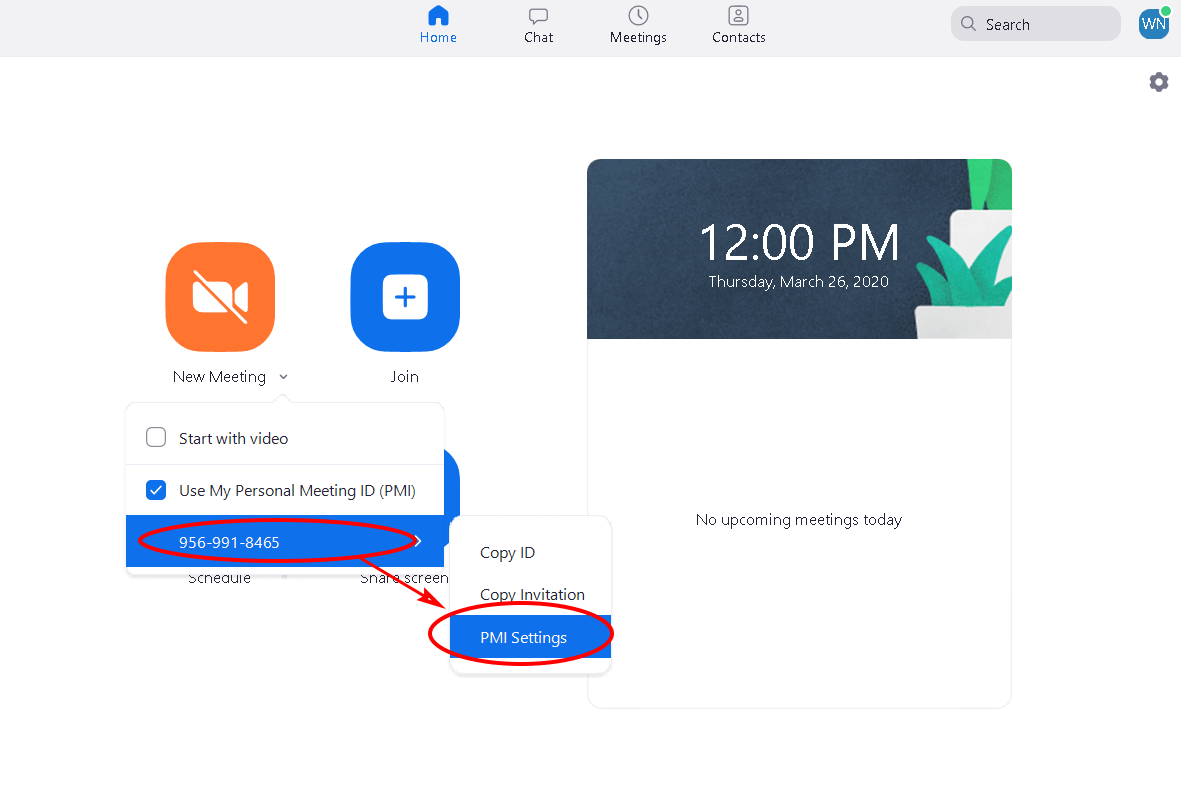Expand the 956-991-8465 submenu chevron

pos(419,542)
